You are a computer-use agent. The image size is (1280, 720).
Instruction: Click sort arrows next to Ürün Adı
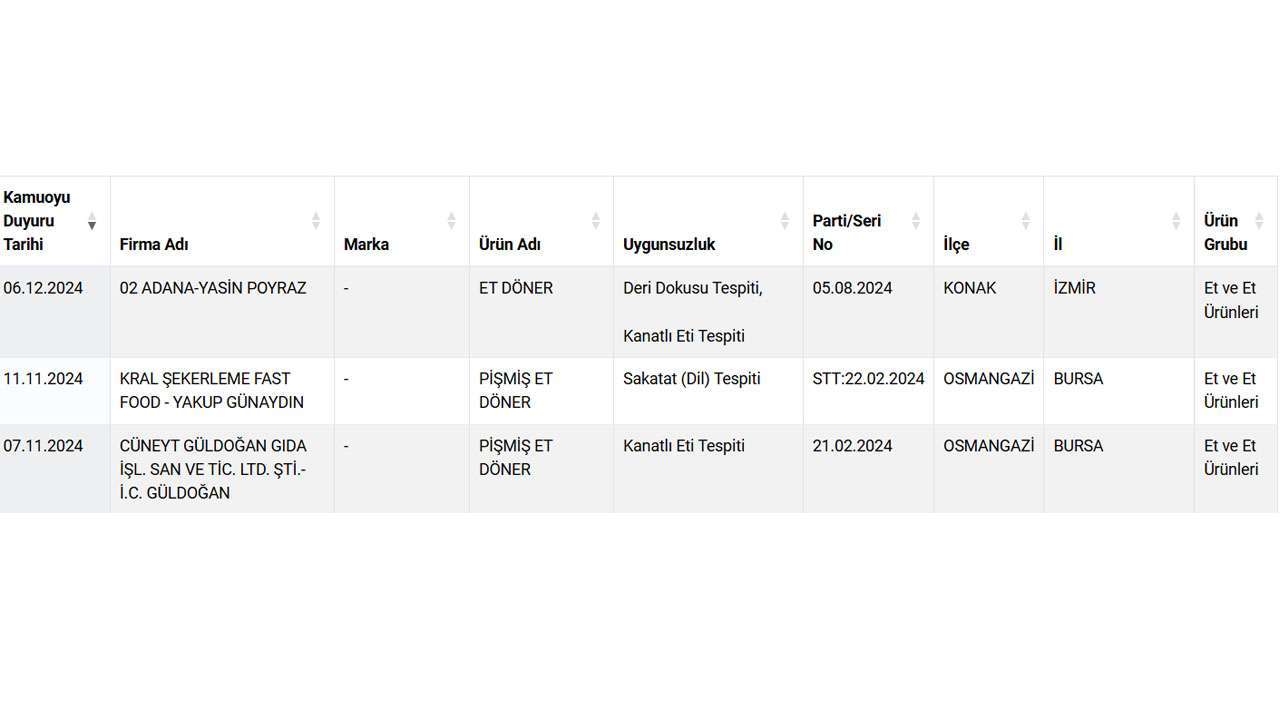596,221
